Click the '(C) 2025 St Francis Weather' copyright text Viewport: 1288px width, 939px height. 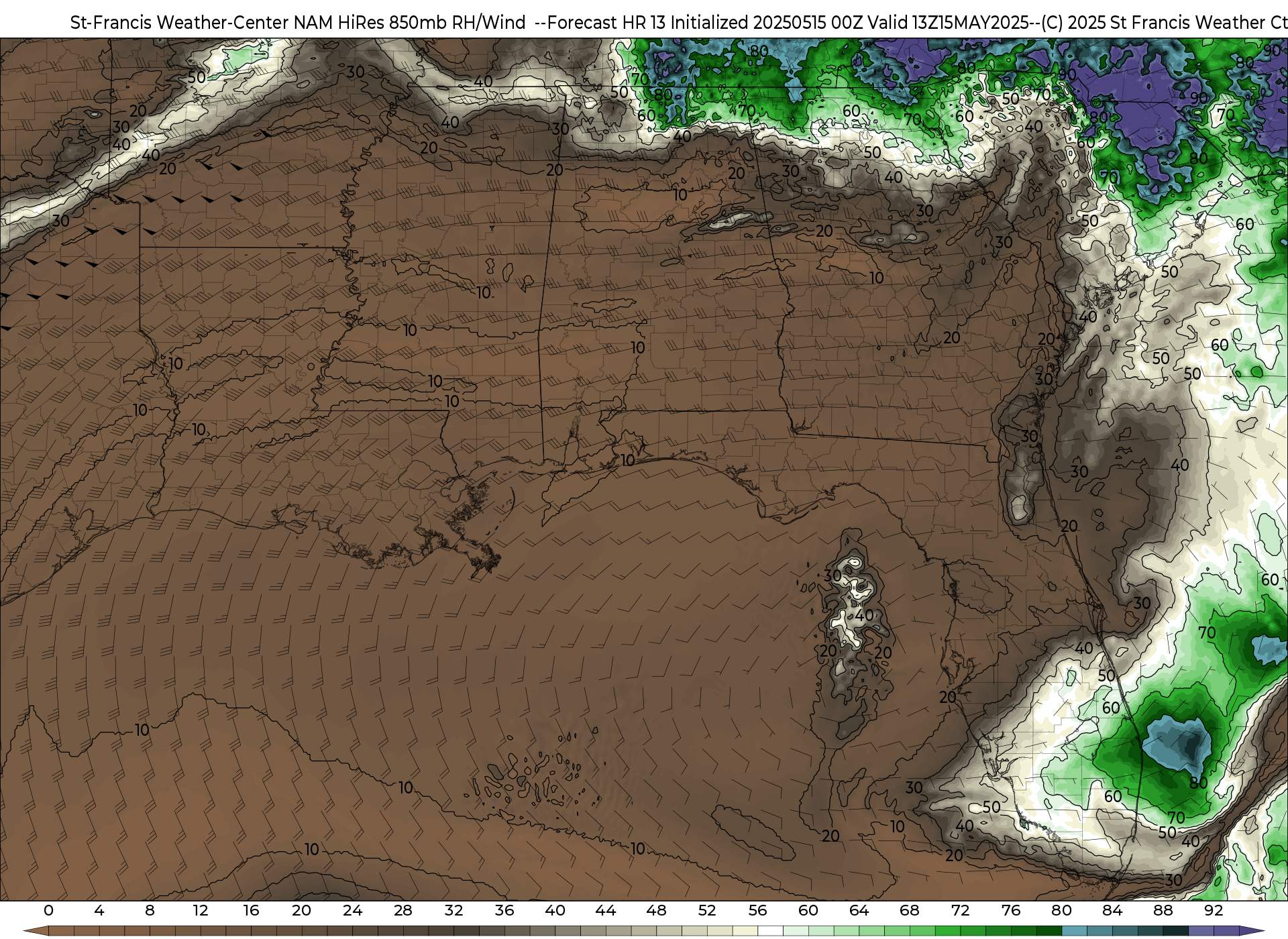tap(1152, 23)
